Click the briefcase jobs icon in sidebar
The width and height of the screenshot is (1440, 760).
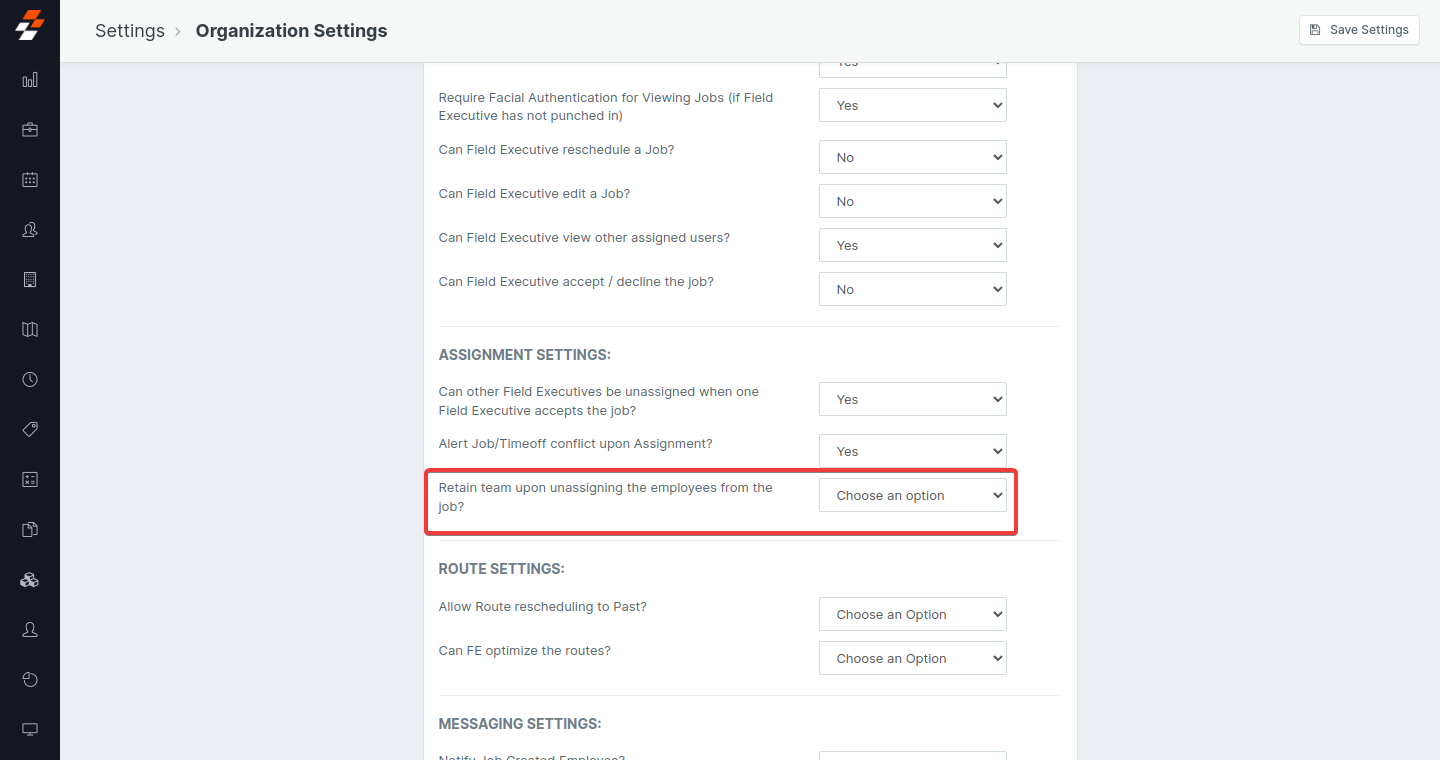[x=30, y=130]
